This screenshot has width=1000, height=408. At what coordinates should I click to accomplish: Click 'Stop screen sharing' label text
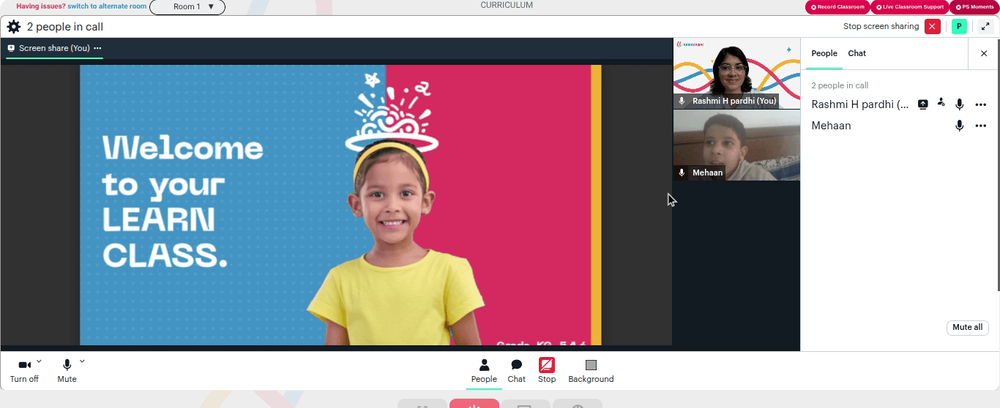[x=881, y=26]
